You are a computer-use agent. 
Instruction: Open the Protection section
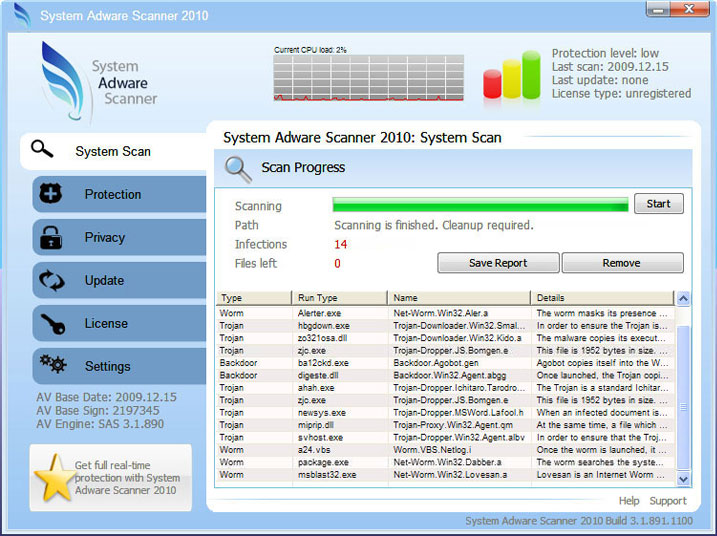(x=119, y=194)
